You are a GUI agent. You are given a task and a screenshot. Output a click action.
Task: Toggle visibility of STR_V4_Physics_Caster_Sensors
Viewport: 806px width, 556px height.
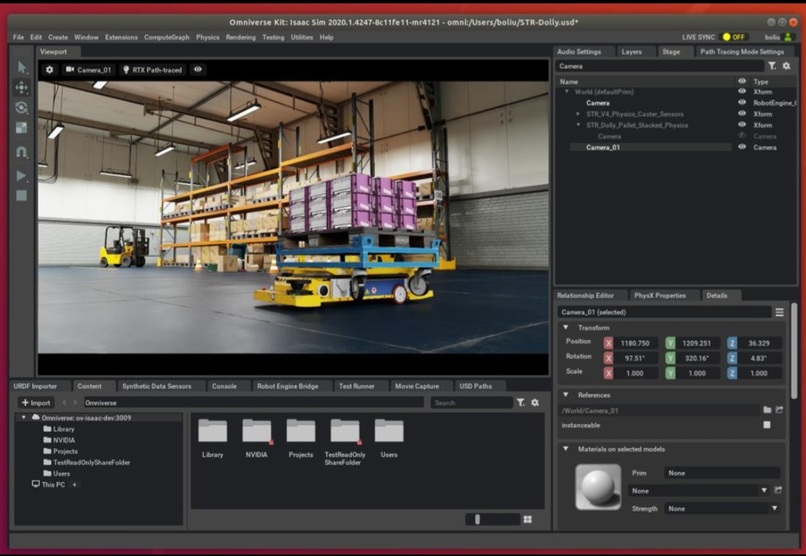click(742, 114)
